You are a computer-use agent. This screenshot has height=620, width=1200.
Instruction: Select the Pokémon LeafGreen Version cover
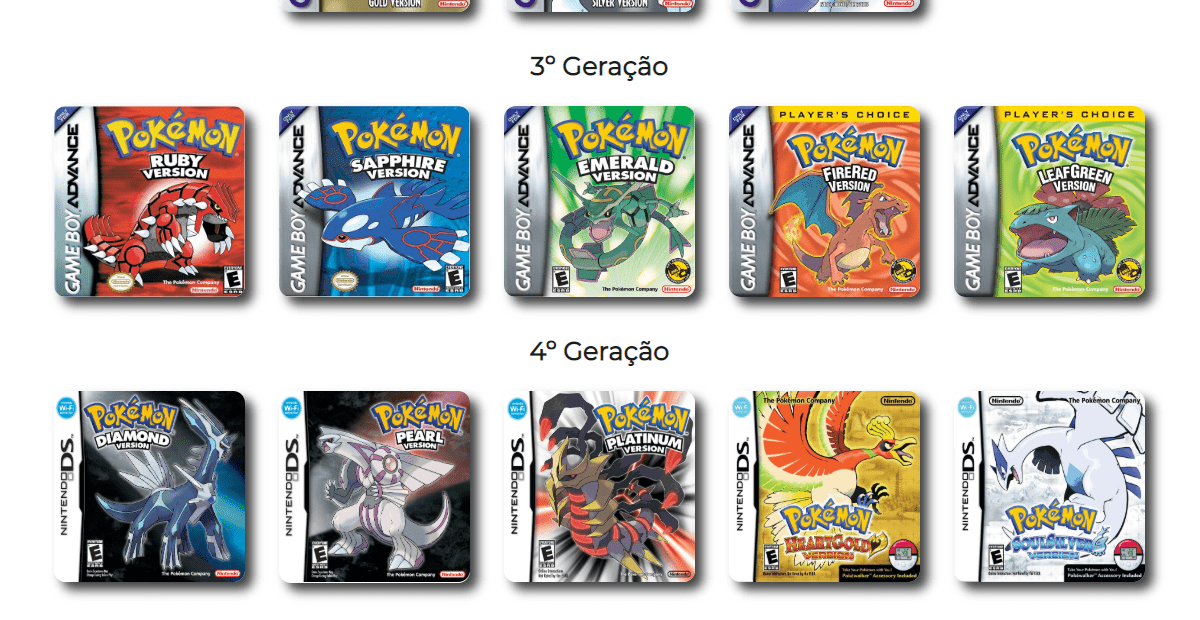click(x=1050, y=202)
